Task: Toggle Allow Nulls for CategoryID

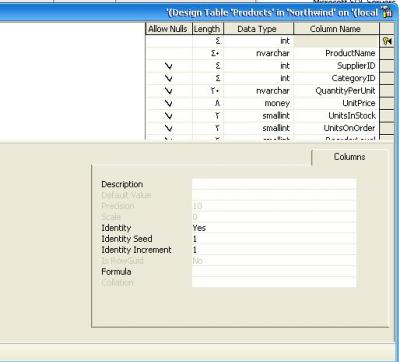Action: 169,78
